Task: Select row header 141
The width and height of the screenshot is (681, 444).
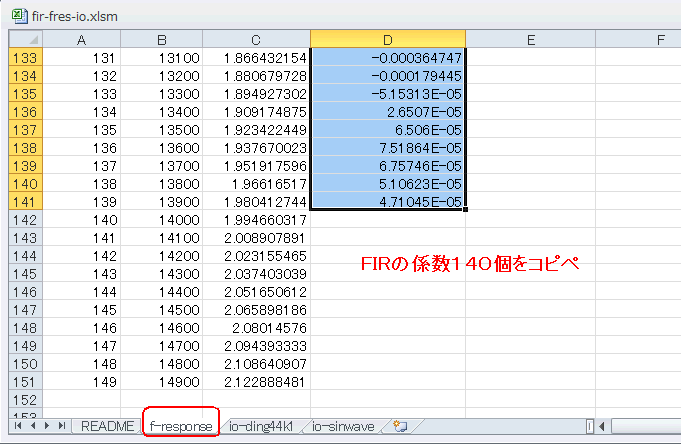Action: [x=26, y=202]
